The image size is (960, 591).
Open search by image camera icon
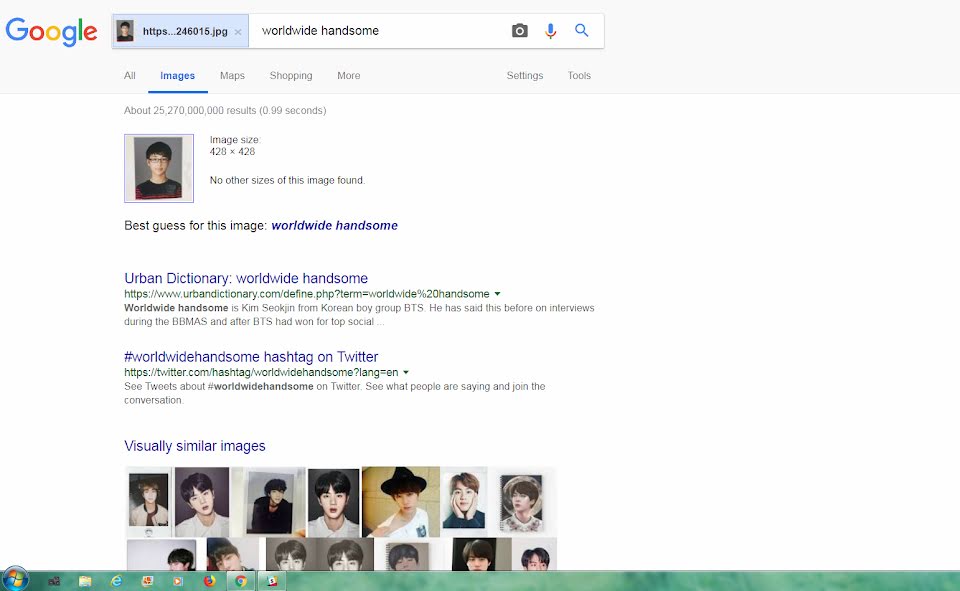coord(519,31)
